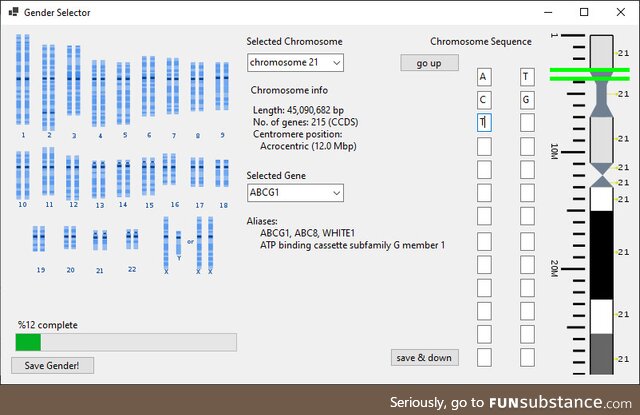640x415 pixels.
Task: Click the first-row box containing T
Action: (527, 77)
